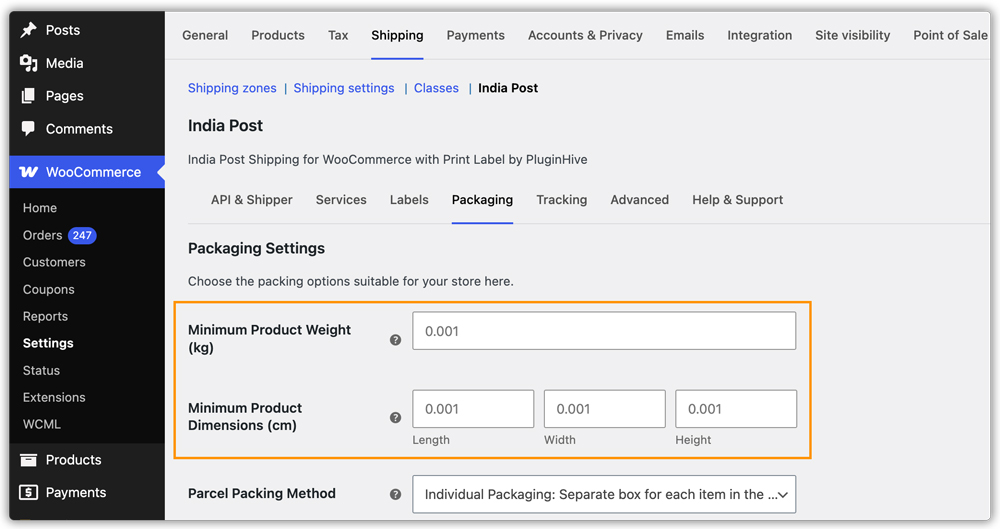
Task: Click the India Post page heading
Action: pos(225,126)
